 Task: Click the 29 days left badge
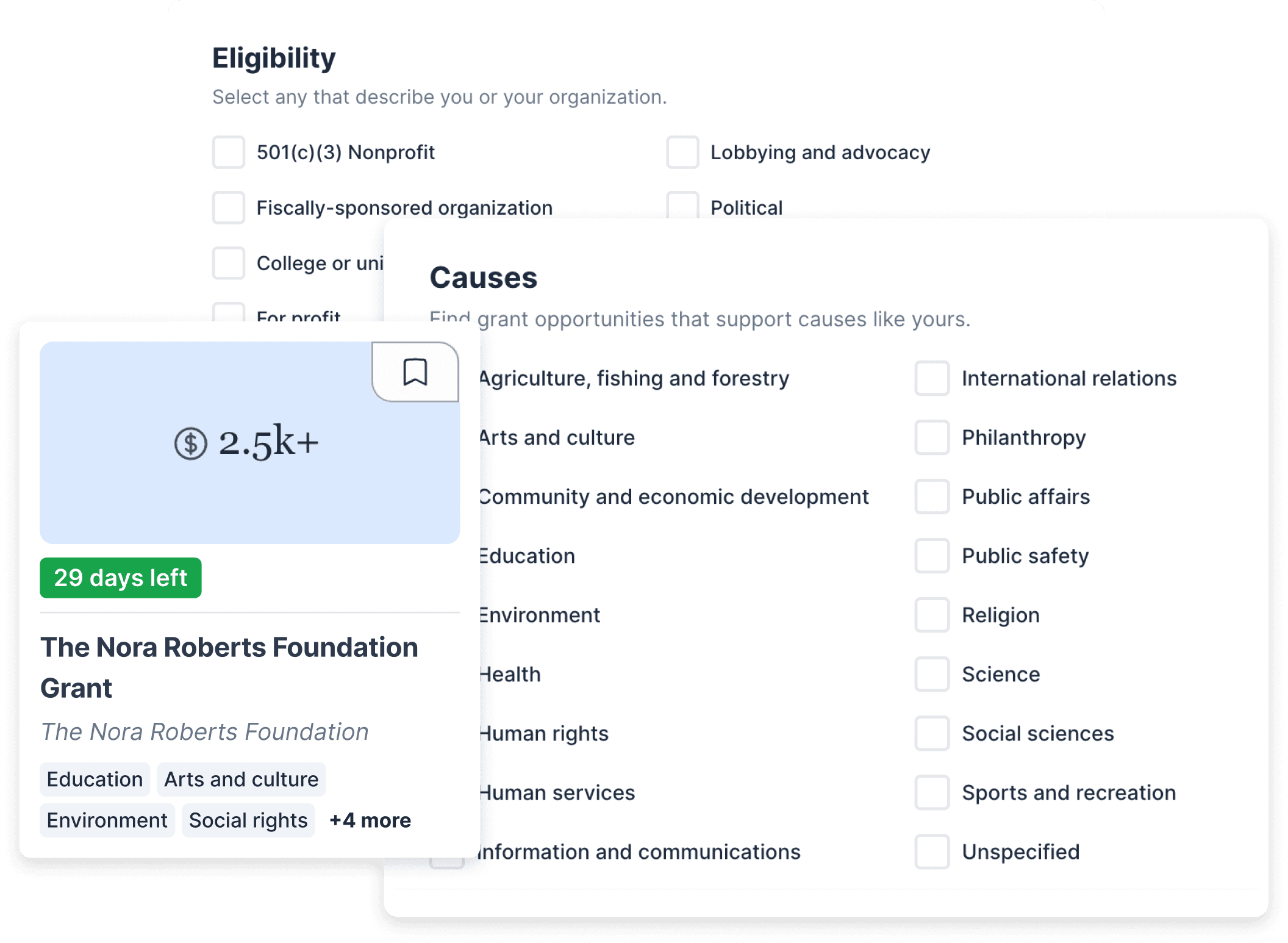pos(120,577)
